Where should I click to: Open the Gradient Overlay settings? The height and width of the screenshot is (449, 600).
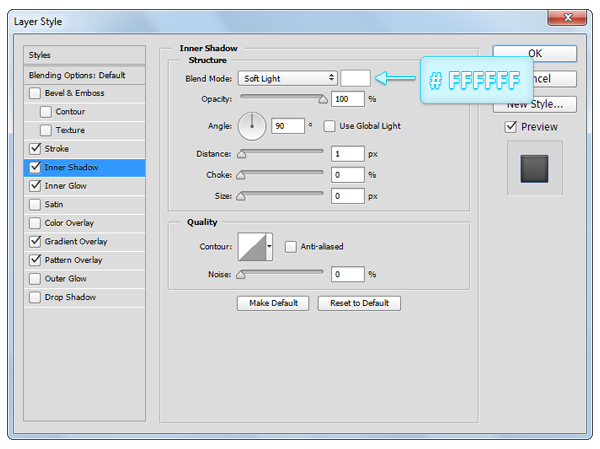(x=76, y=241)
